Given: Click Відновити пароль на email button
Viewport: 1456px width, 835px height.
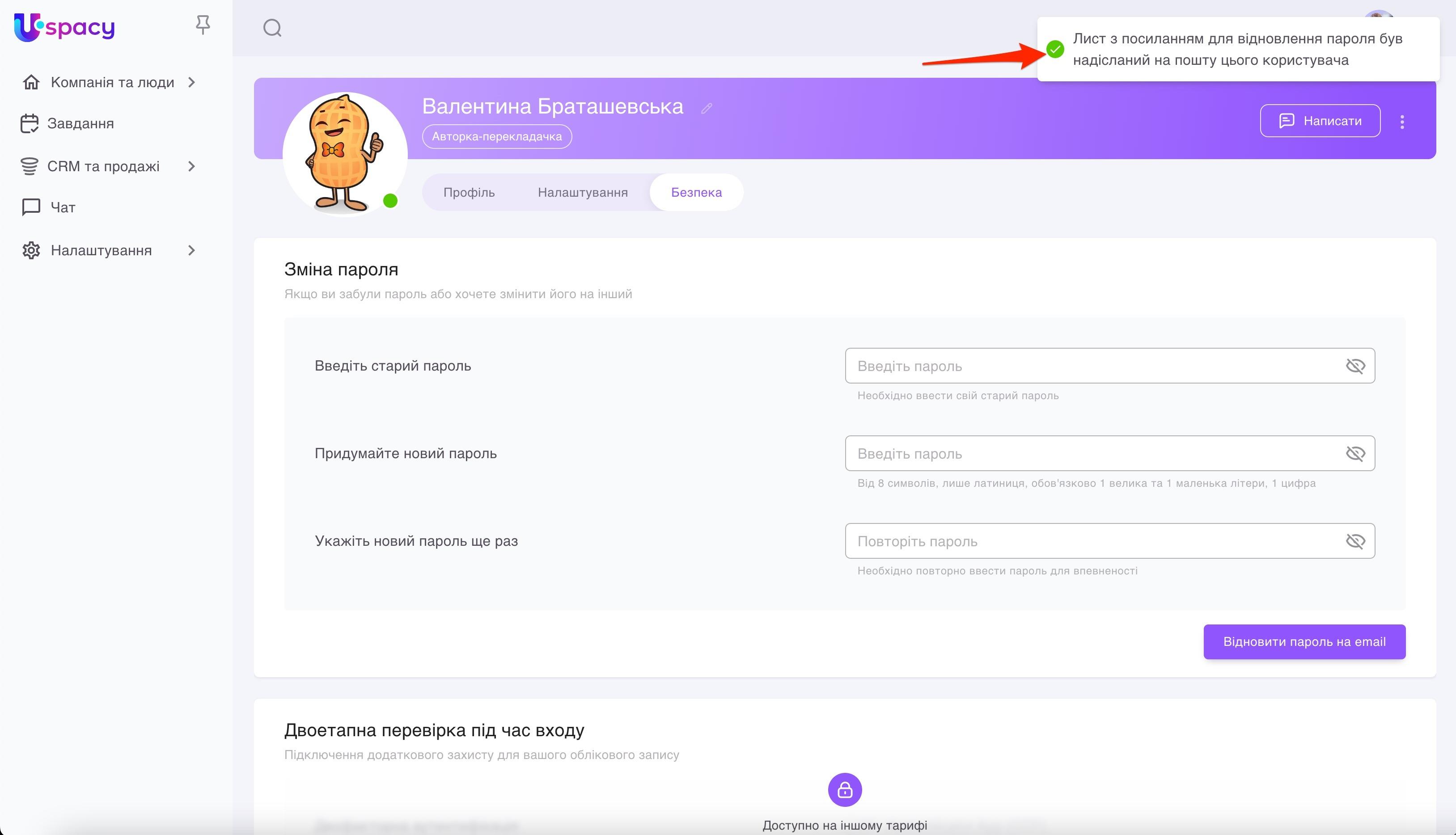Looking at the screenshot, I should coord(1304,642).
